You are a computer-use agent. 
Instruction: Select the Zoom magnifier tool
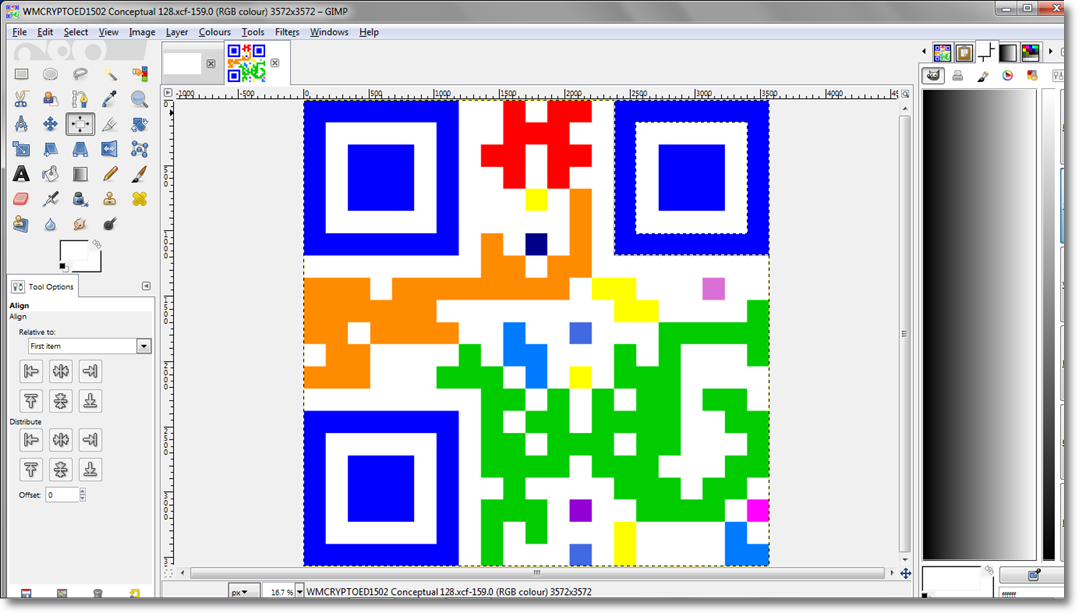[x=140, y=99]
